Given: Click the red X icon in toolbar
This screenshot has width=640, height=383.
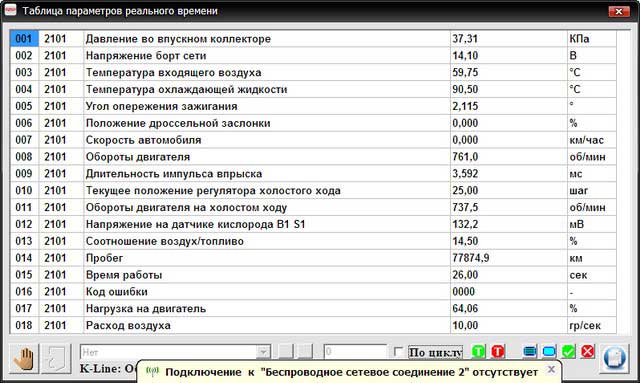Looking at the screenshot, I should click(x=588, y=352).
